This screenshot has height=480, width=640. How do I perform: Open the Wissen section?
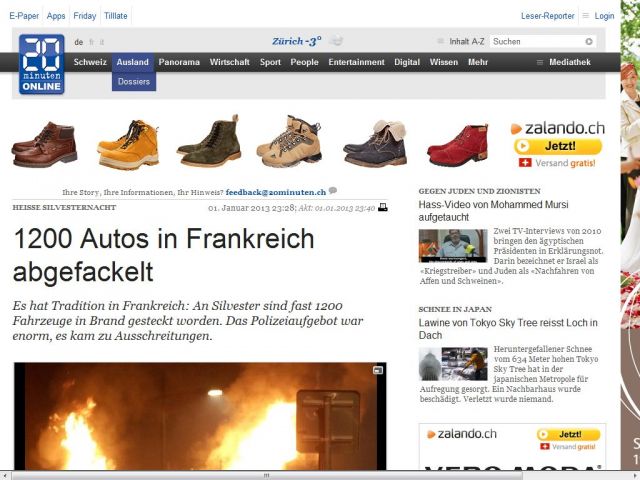[x=444, y=62]
